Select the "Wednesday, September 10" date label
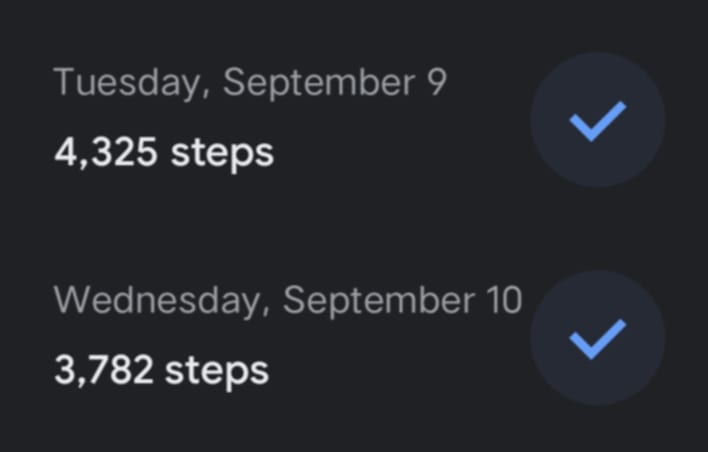Screen dimensions: 708x452 (x=287, y=300)
